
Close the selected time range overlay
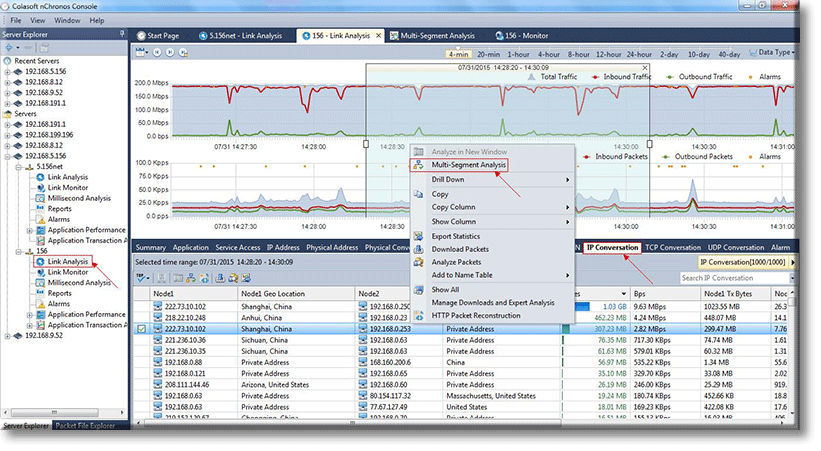click(x=645, y=68)
